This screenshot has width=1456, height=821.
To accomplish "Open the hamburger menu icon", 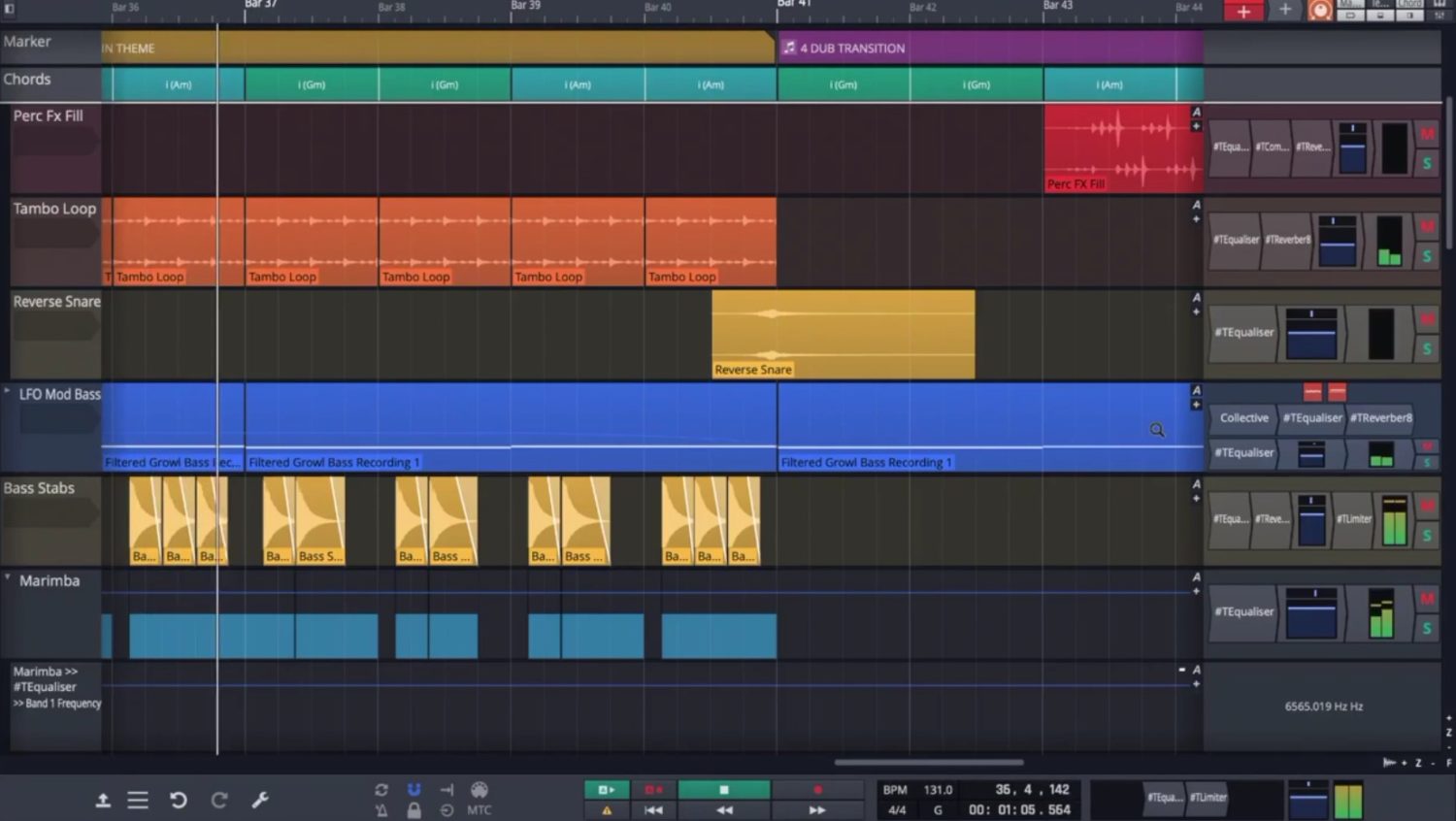I will coord(137,800).
